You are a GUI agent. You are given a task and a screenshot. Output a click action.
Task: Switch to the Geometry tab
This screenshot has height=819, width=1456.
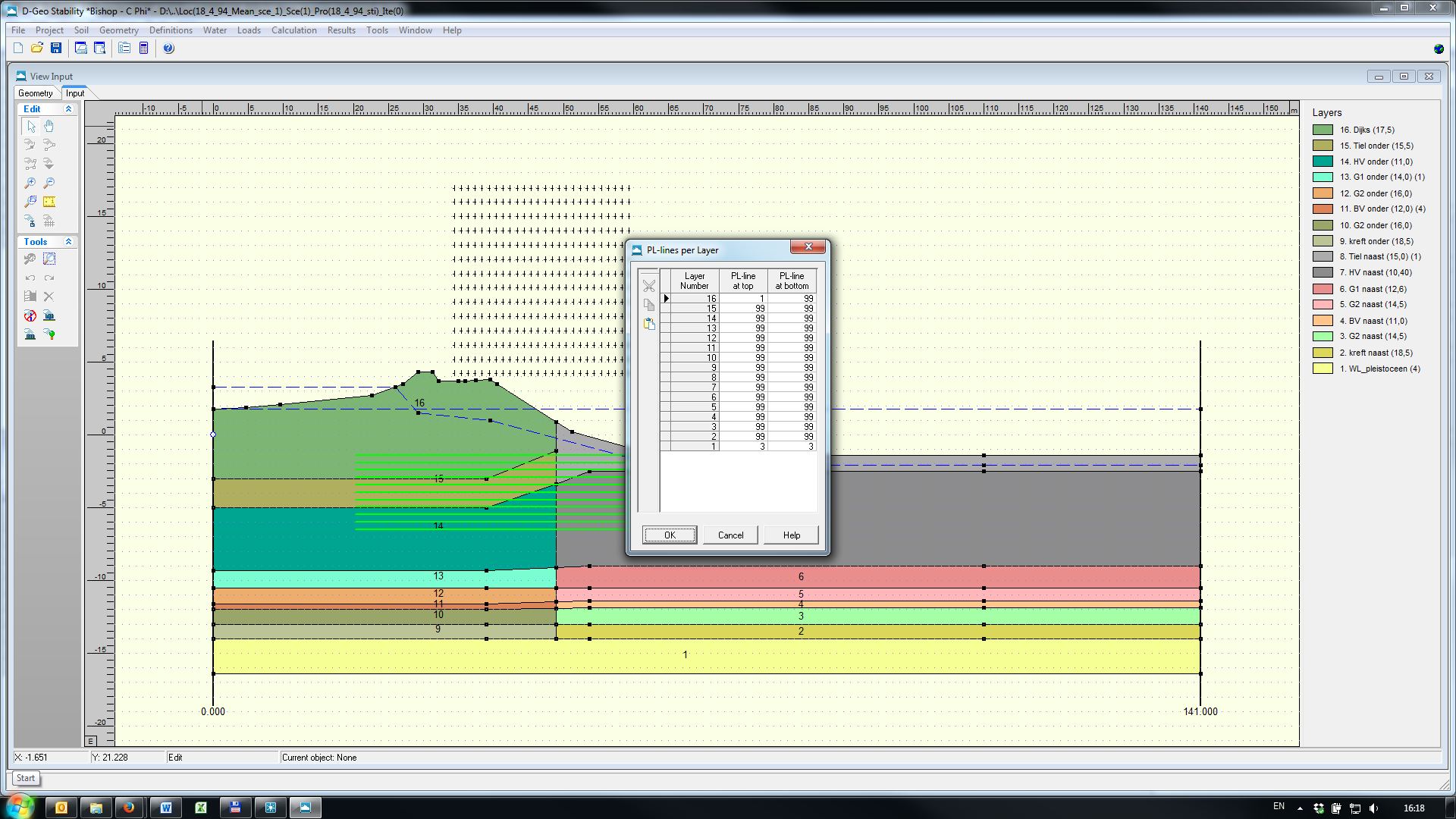click(36, 93)
